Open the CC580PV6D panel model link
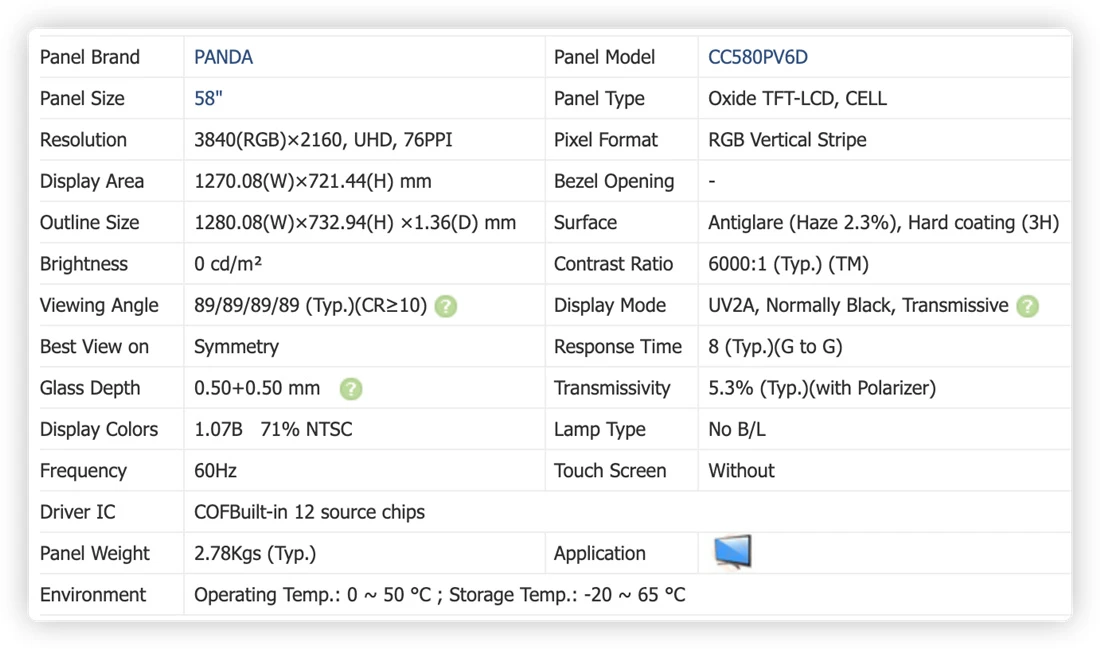Screen dimensions: 1100x649 758,58
